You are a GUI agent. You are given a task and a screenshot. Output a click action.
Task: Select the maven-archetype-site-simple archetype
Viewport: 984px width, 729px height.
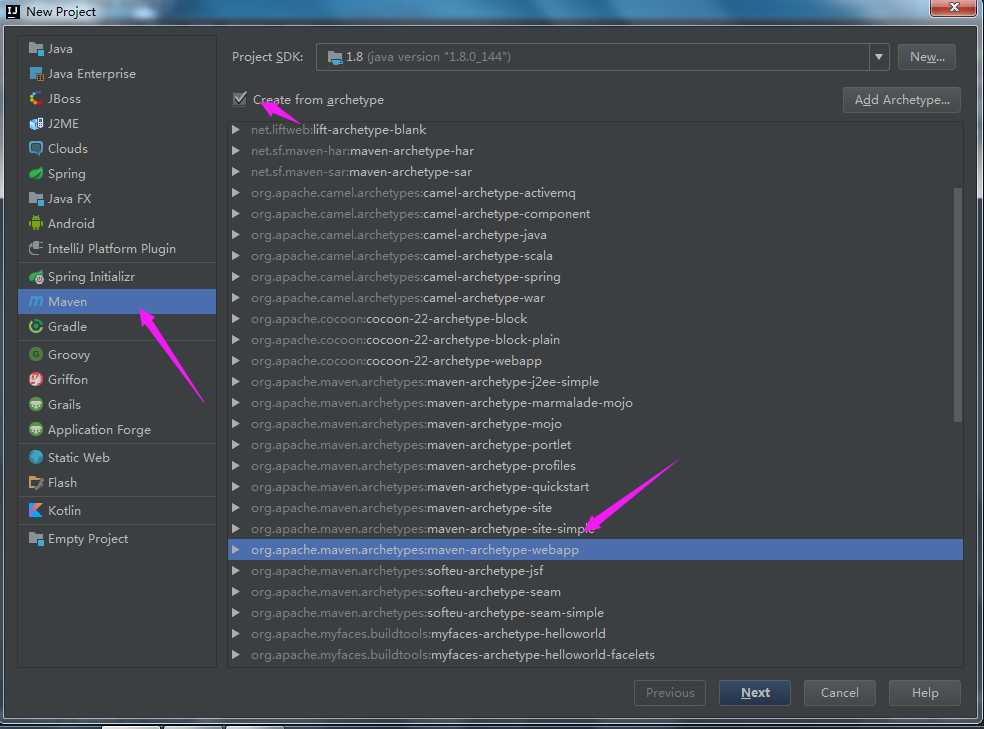point(595,529)
